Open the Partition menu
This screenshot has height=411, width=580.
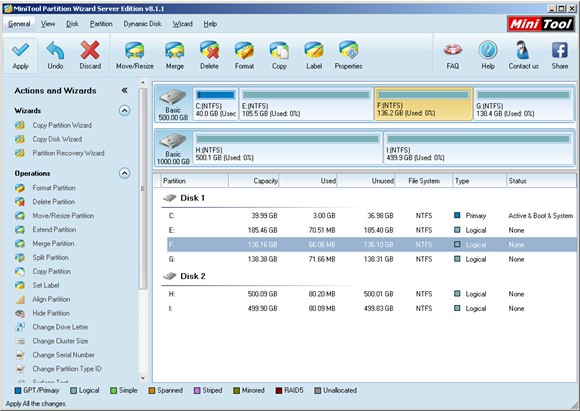101,24
